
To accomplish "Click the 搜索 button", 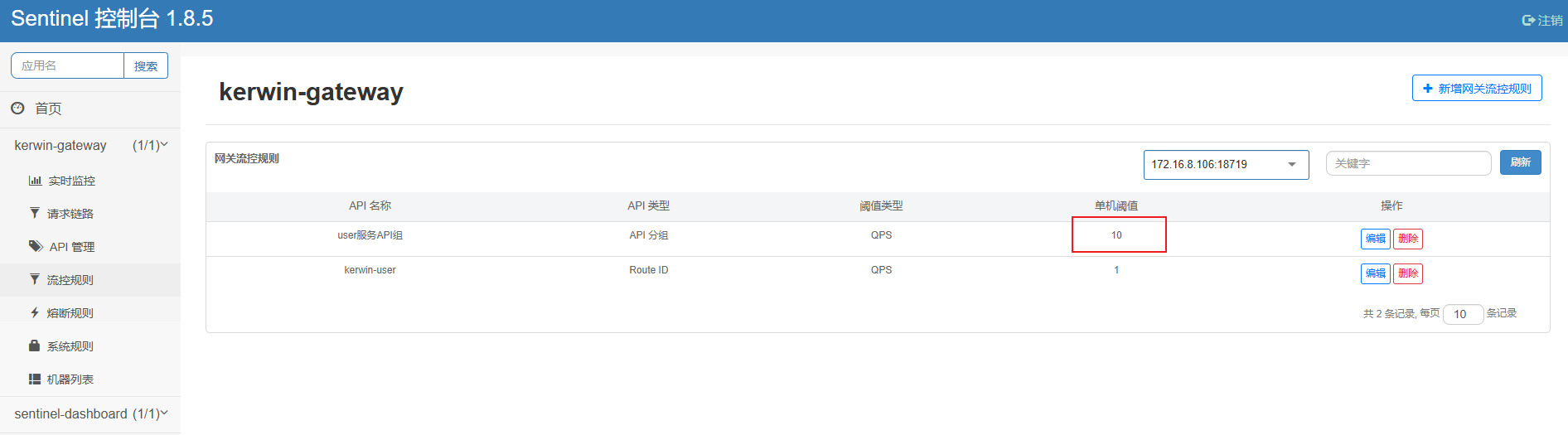I will click(x=146, y=65).
